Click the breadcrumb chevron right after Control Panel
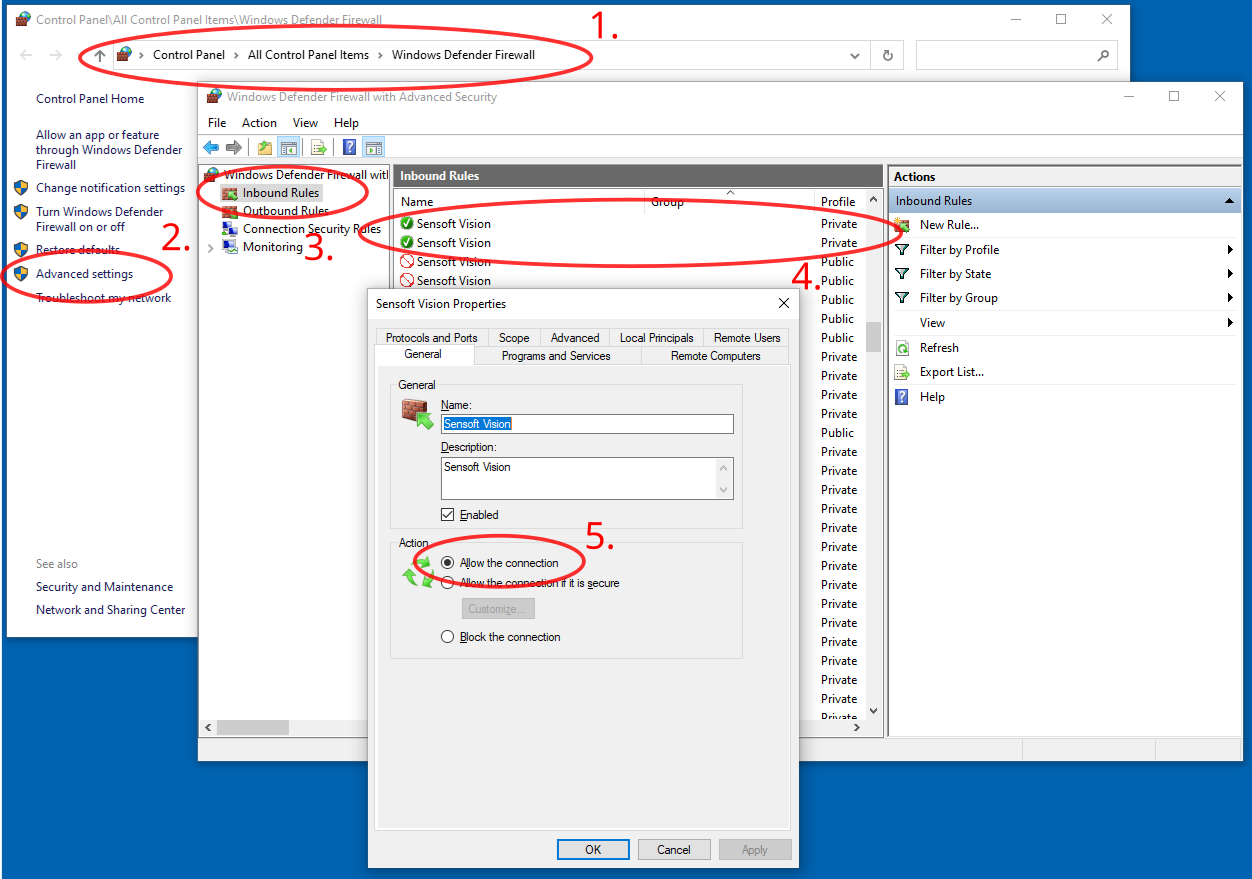1252x879 pixels. pyautogui.click(x=237, y=55)
